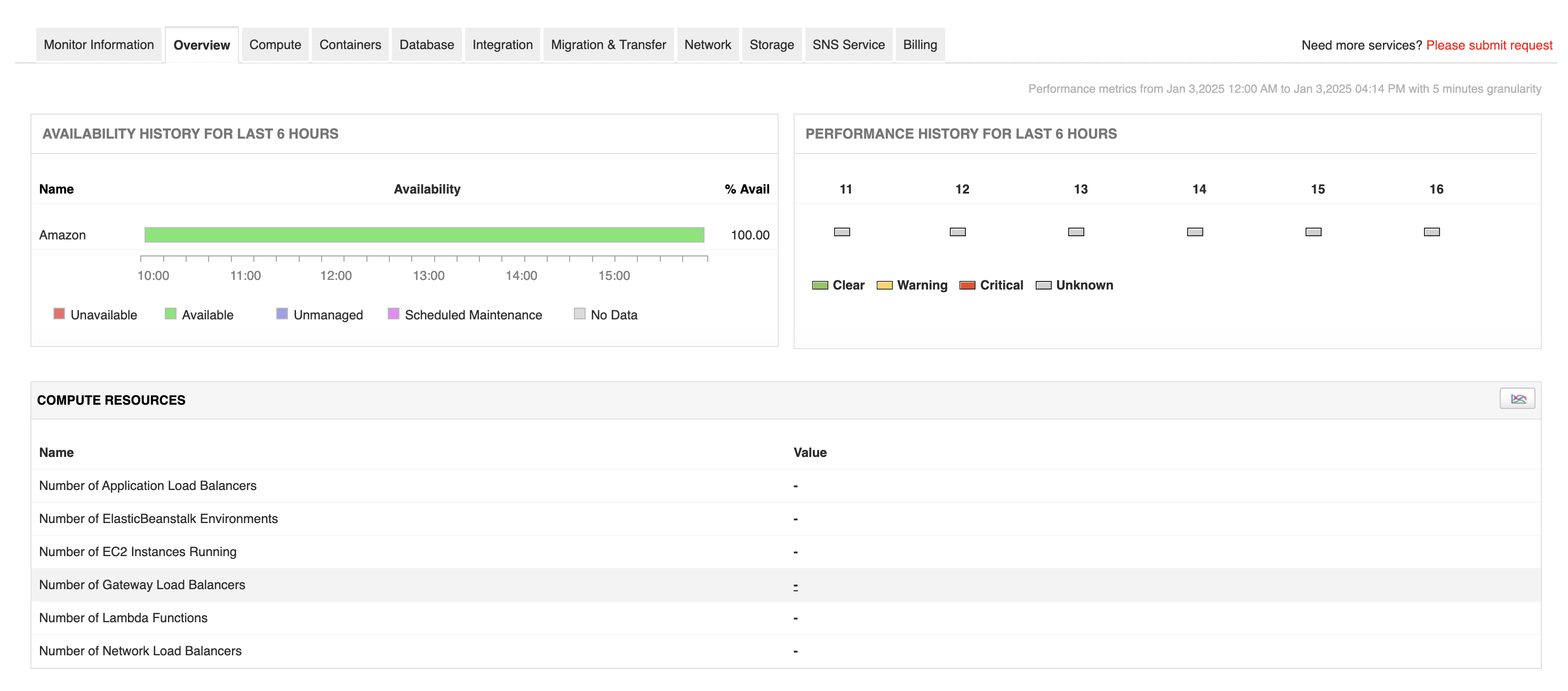Viewport: 1568px width, 691px height.
Task: Click the hour 11 performance status icon
Action: coord(842,232)
